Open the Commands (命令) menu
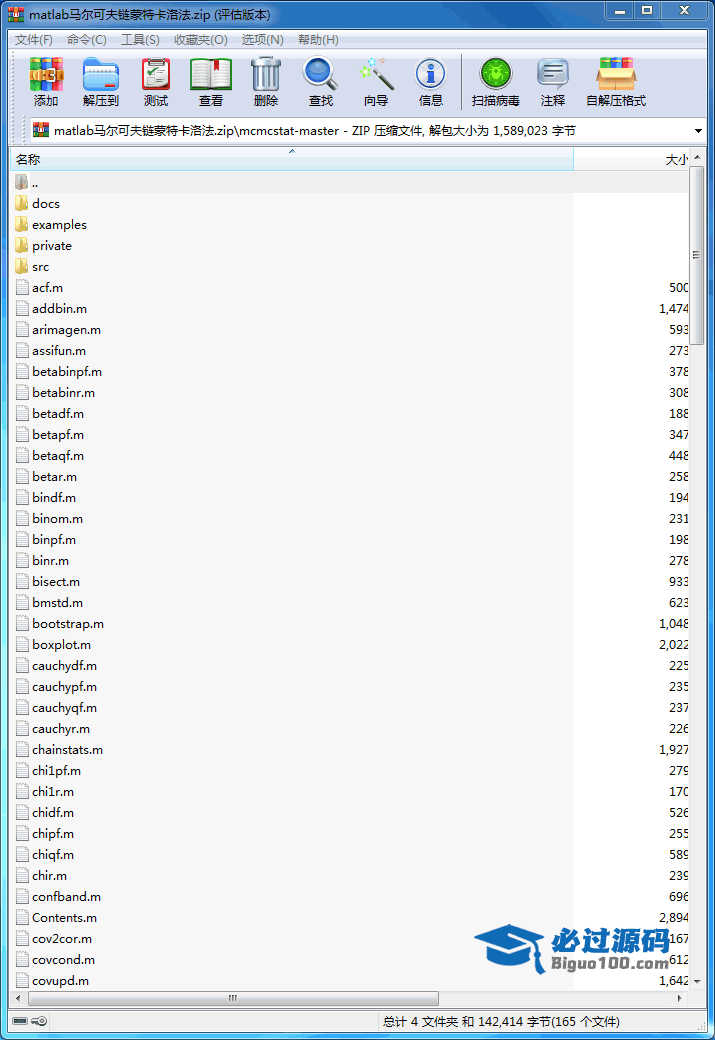The width and height of the screenshot is (715, 1040). 87,40
